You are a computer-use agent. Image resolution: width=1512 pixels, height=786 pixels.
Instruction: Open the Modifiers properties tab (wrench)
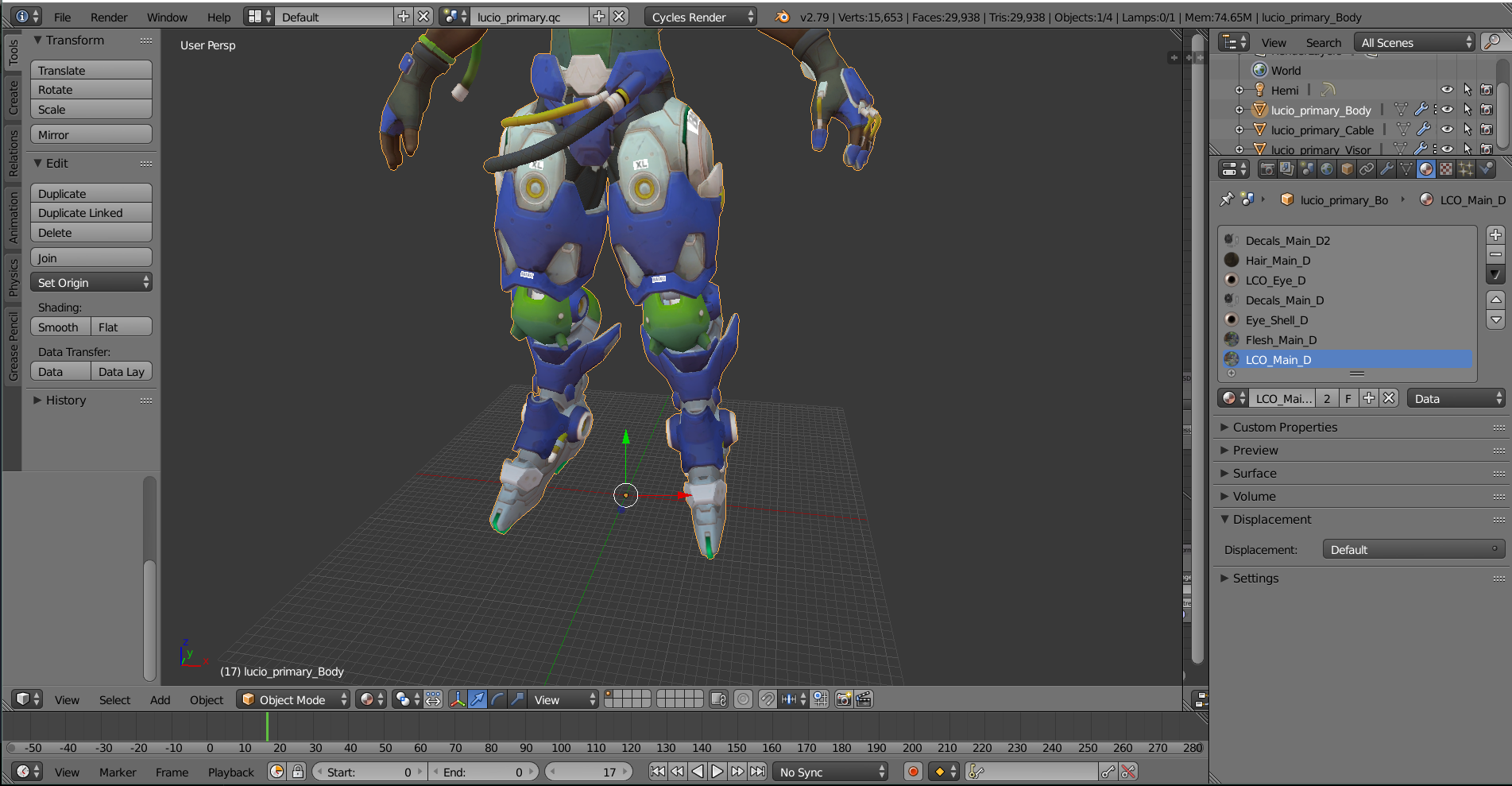tap(1386, 168)
